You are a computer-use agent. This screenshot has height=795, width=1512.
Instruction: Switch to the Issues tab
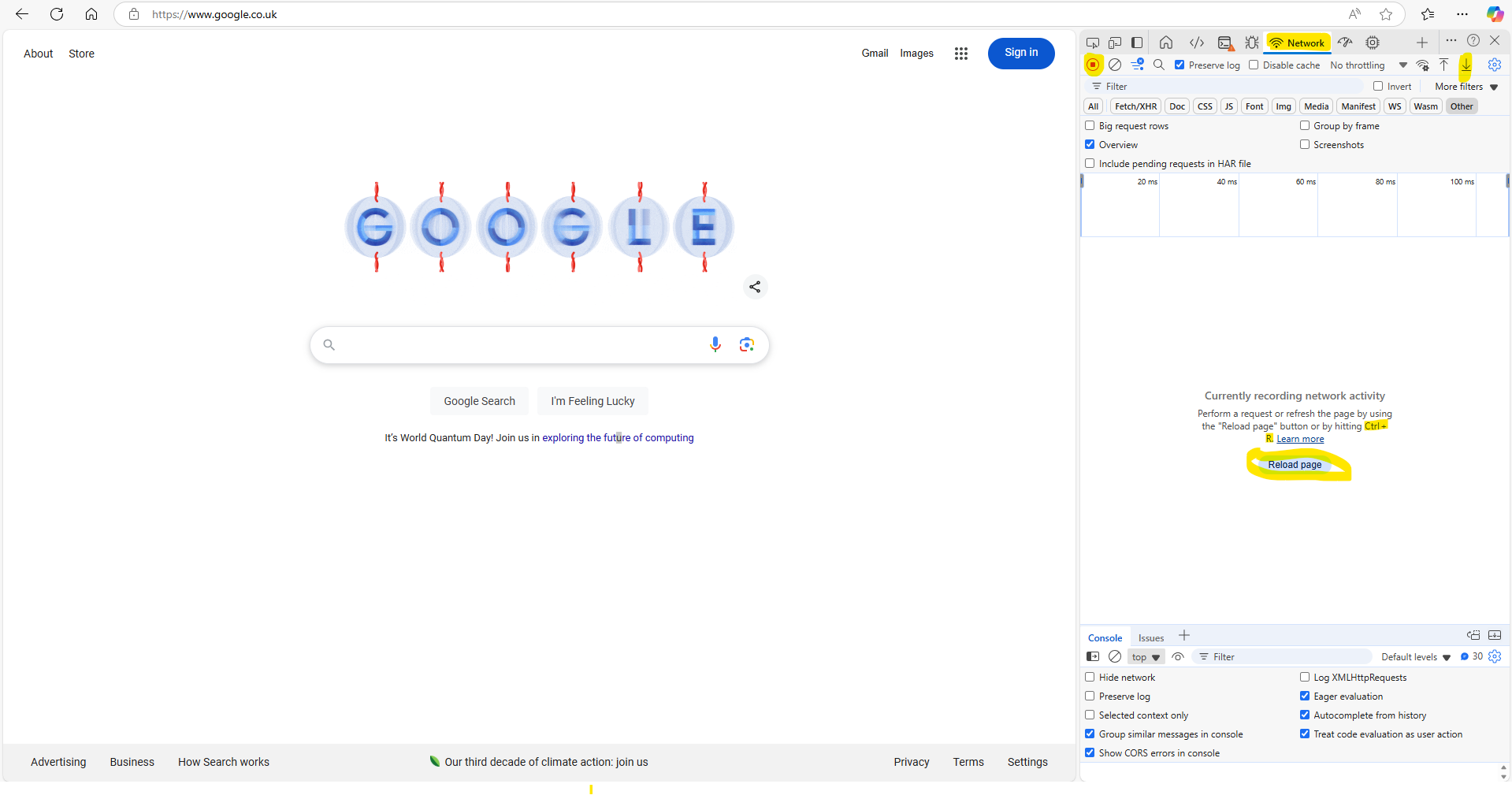(1150, 638)
